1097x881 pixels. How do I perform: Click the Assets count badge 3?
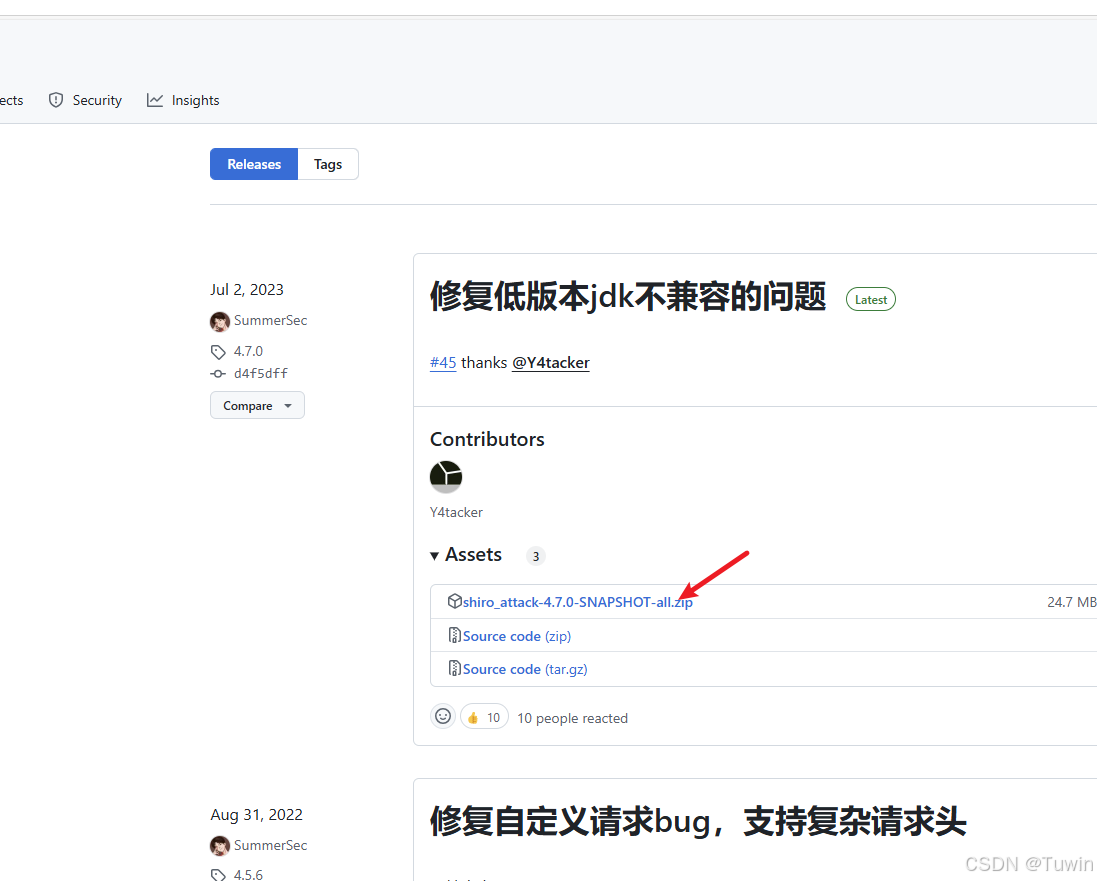[x=536, y=556]
